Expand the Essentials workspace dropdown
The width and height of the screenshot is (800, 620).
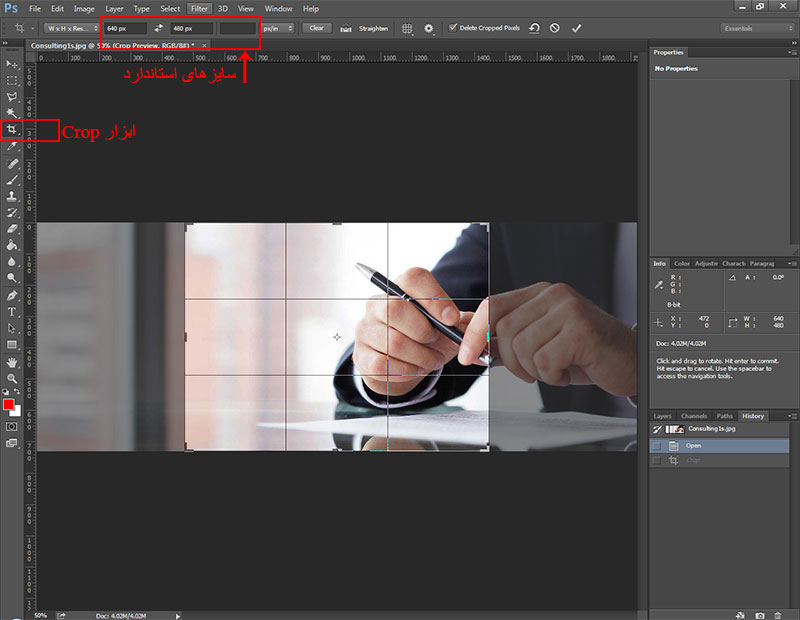pyautogui.click(x=757, y=28)
